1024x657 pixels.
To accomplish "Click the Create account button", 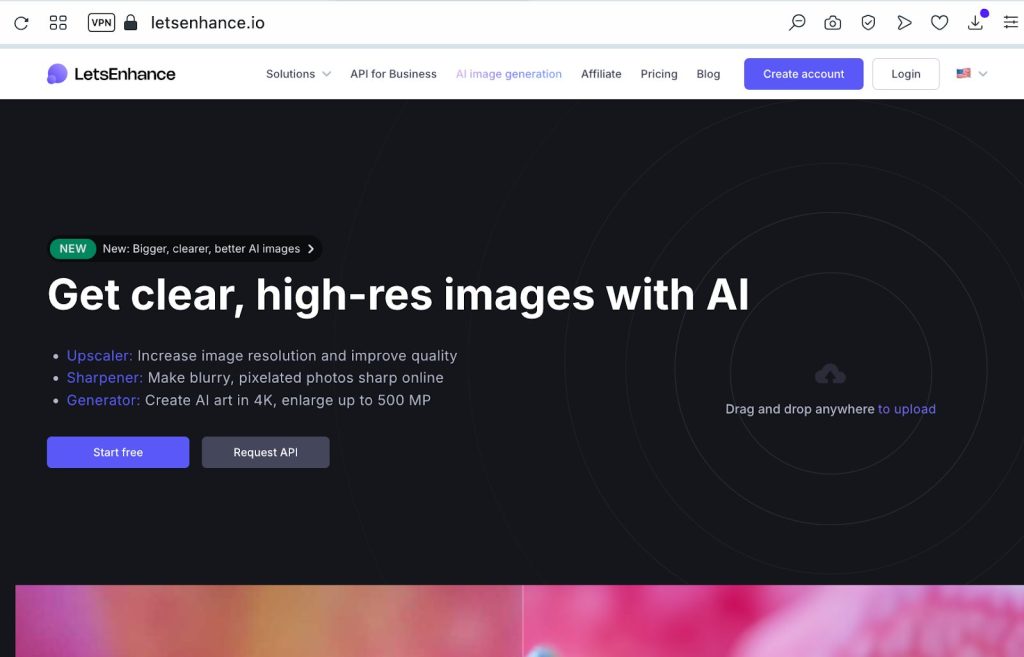I will pyautogui.click(x=803, y=74).
